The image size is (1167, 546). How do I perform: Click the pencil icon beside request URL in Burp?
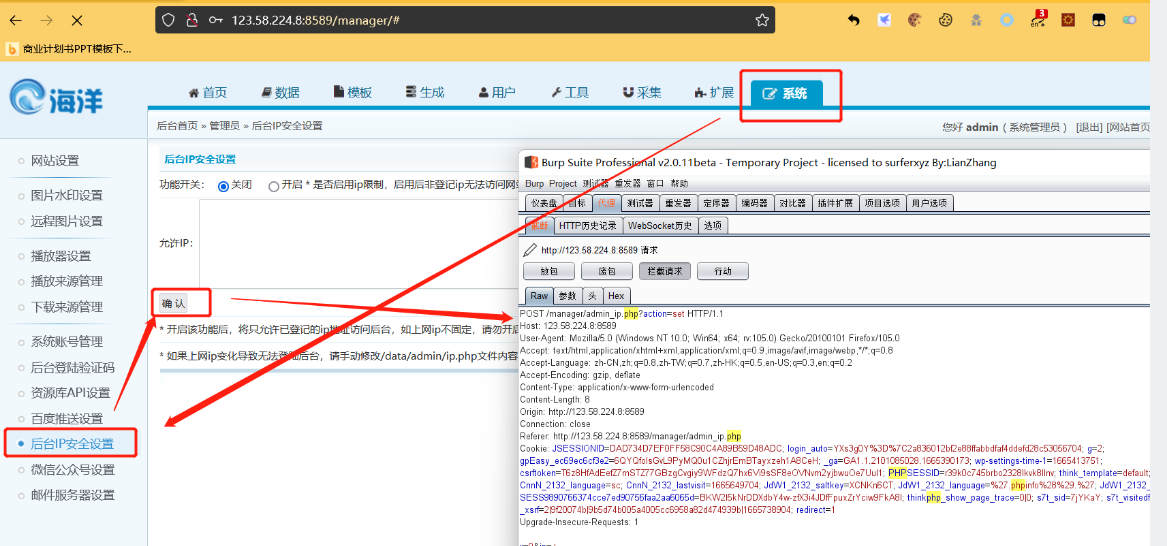point(530,250)
